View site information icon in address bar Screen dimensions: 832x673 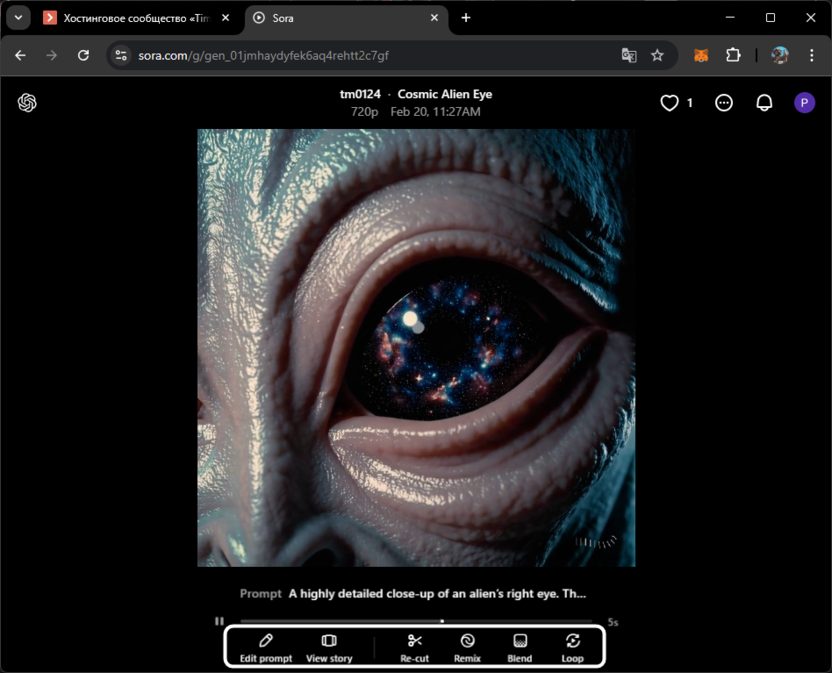121,55
